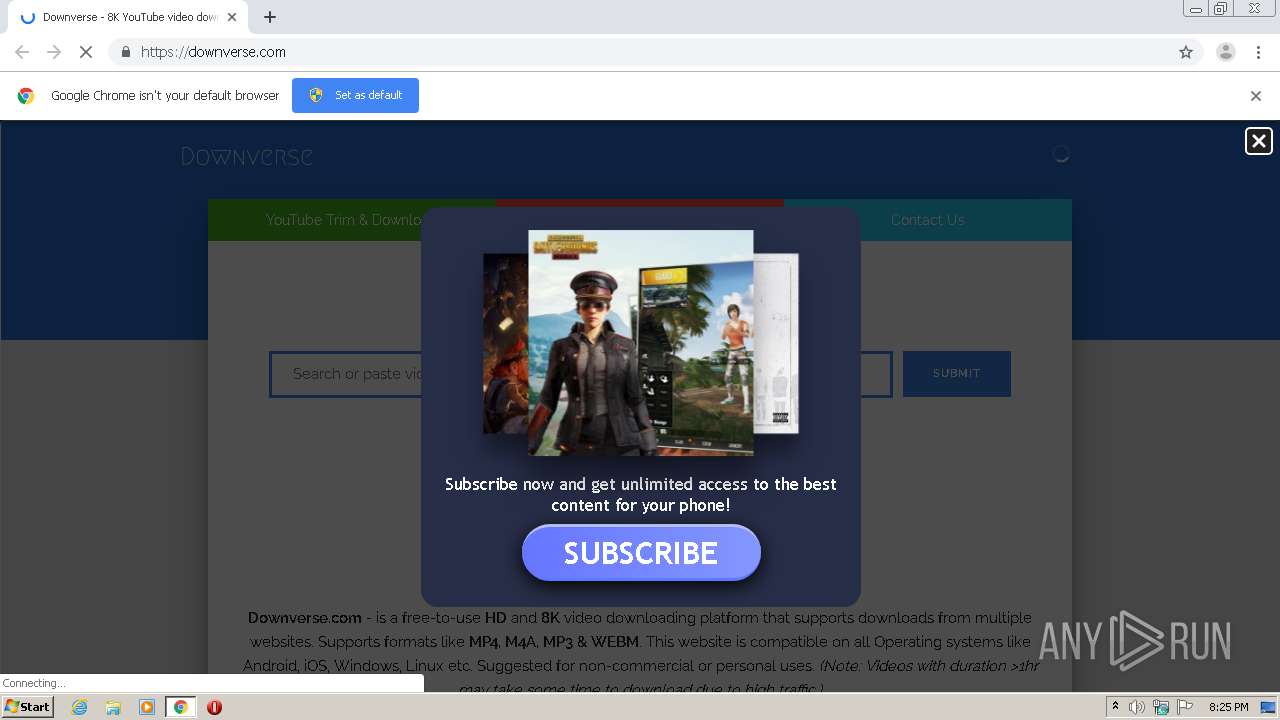The image size is (1280, 720).
Task: View site info via padlock icon
Action: [125, 52]
